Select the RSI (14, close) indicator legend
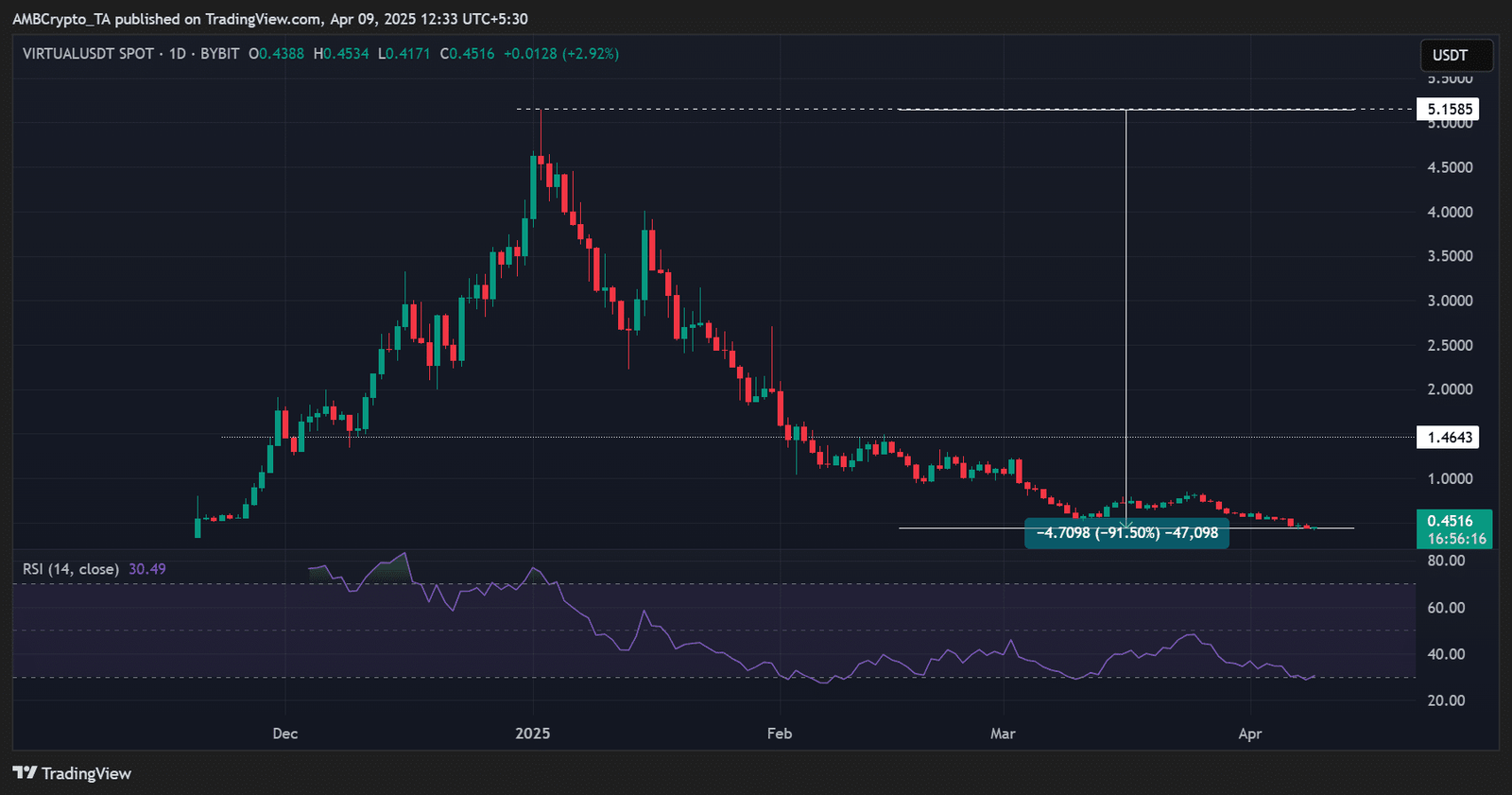This screenshot has width=1512, height=795. click(71, 569)
